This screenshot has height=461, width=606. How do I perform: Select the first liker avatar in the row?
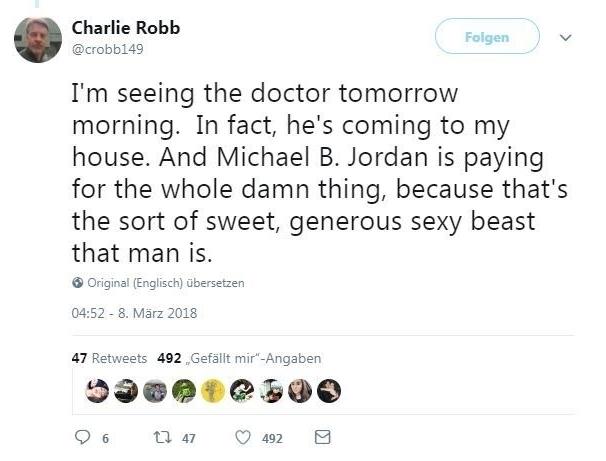(97, 391)
